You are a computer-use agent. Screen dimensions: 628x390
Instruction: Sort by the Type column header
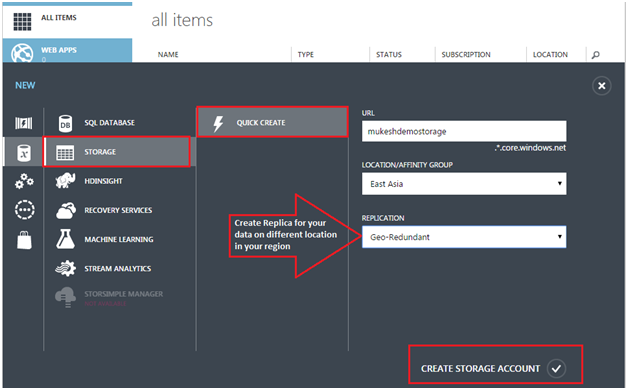(x=306, y=54)
